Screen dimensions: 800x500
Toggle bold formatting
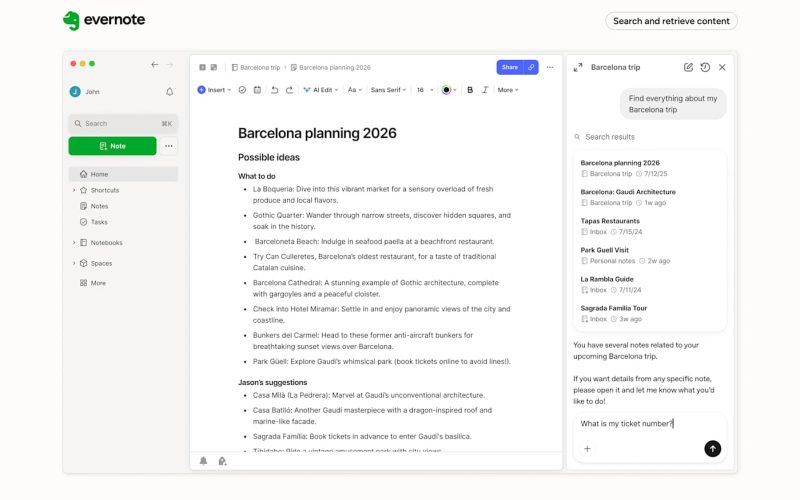470,90
